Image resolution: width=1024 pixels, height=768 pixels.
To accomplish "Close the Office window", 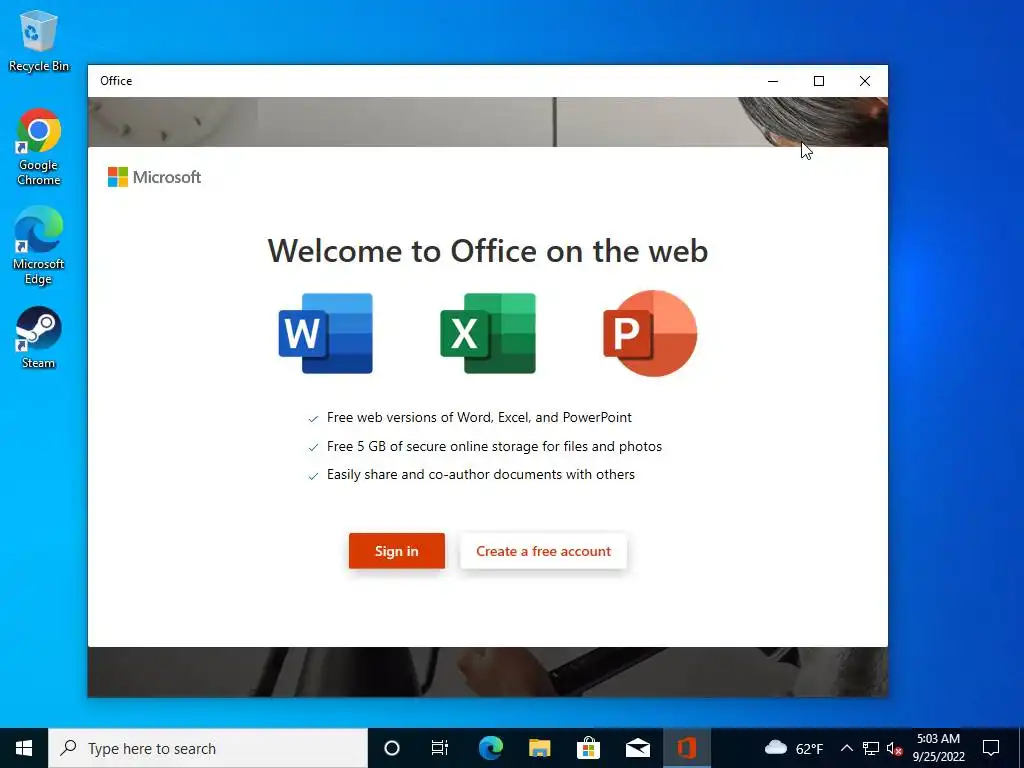I will click(x=865, y=81).
